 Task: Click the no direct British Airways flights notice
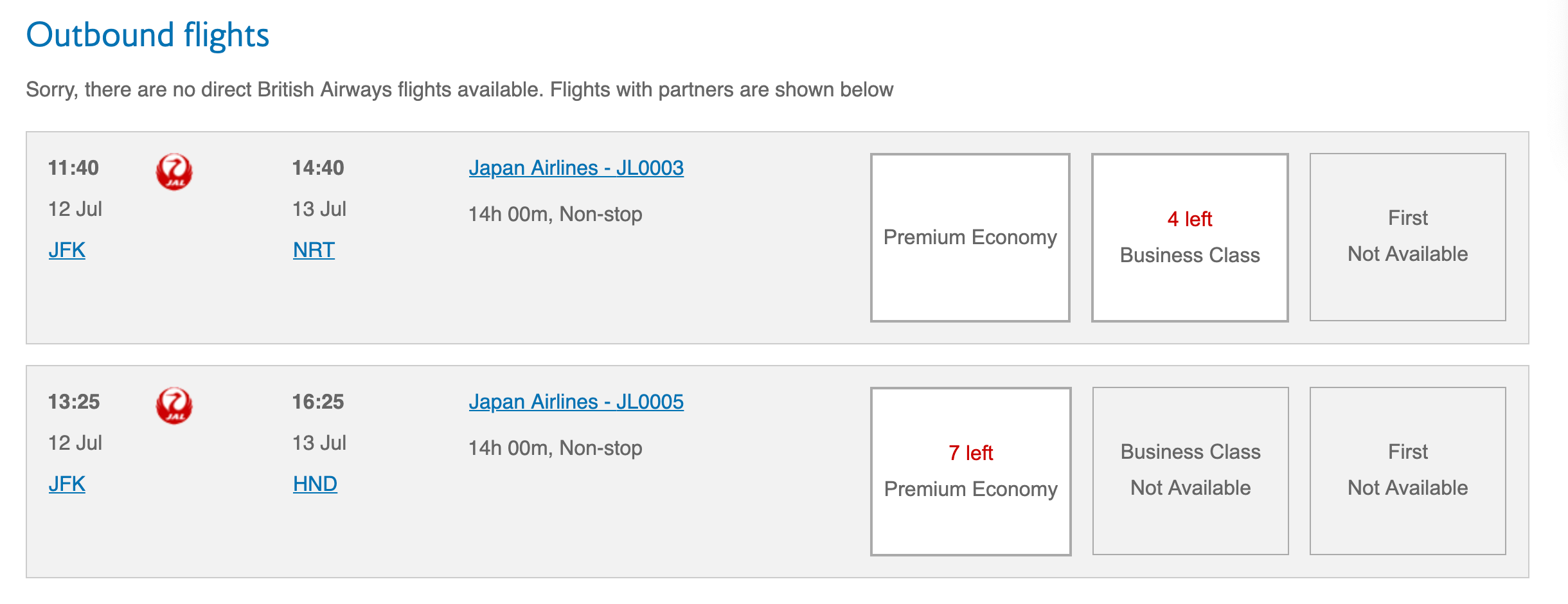pyautogui.click(x=459, y=89)
